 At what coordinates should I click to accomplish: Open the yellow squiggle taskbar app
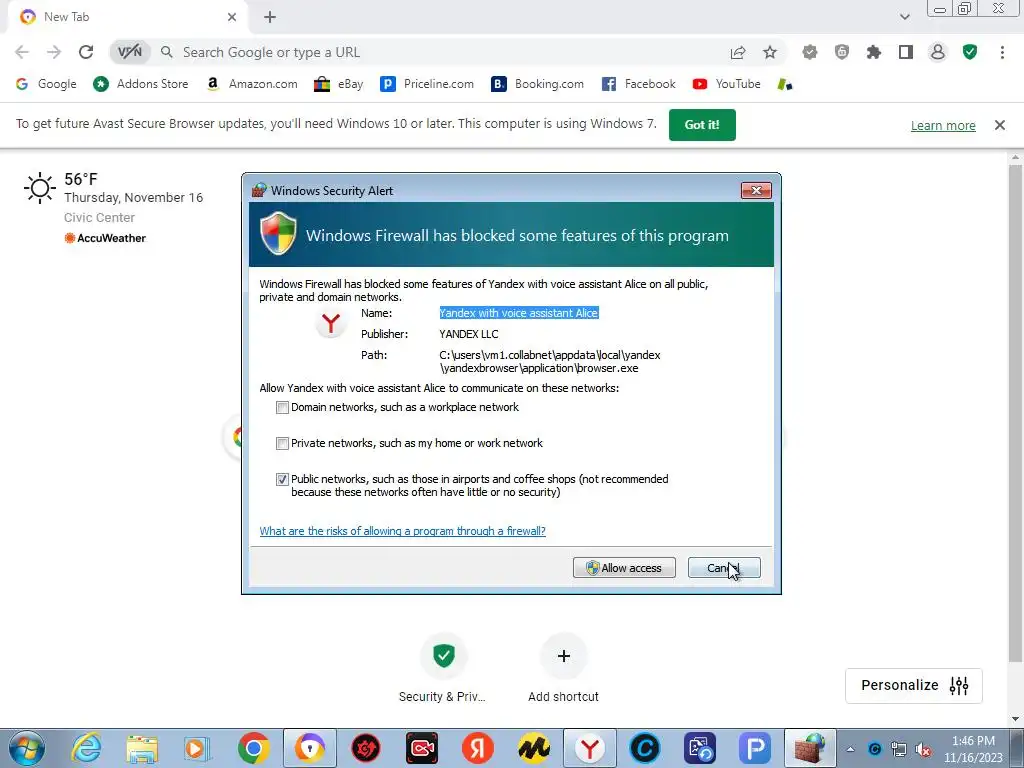(534, 748)
